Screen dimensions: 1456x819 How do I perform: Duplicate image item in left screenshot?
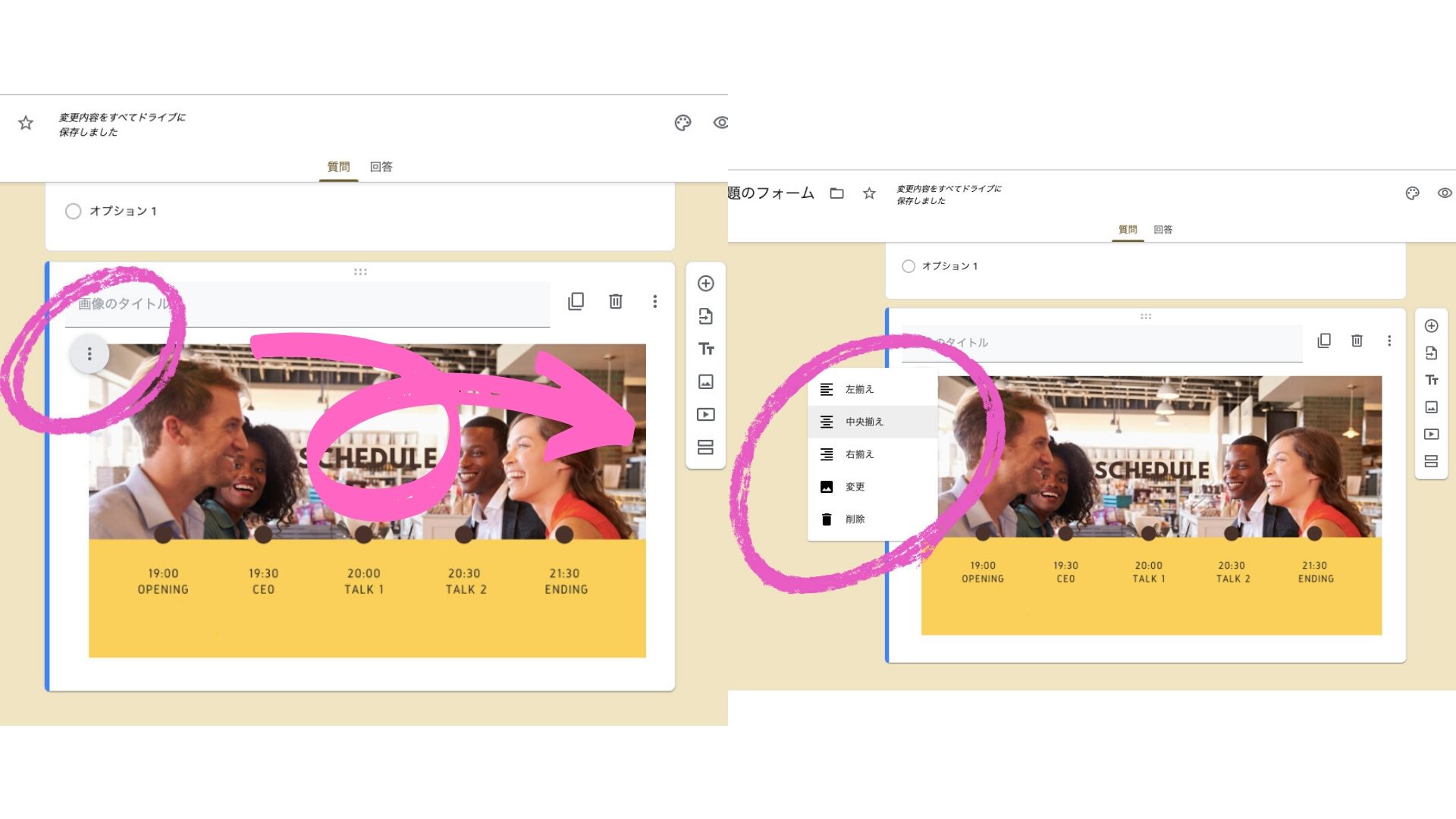(x=576, y=301)
